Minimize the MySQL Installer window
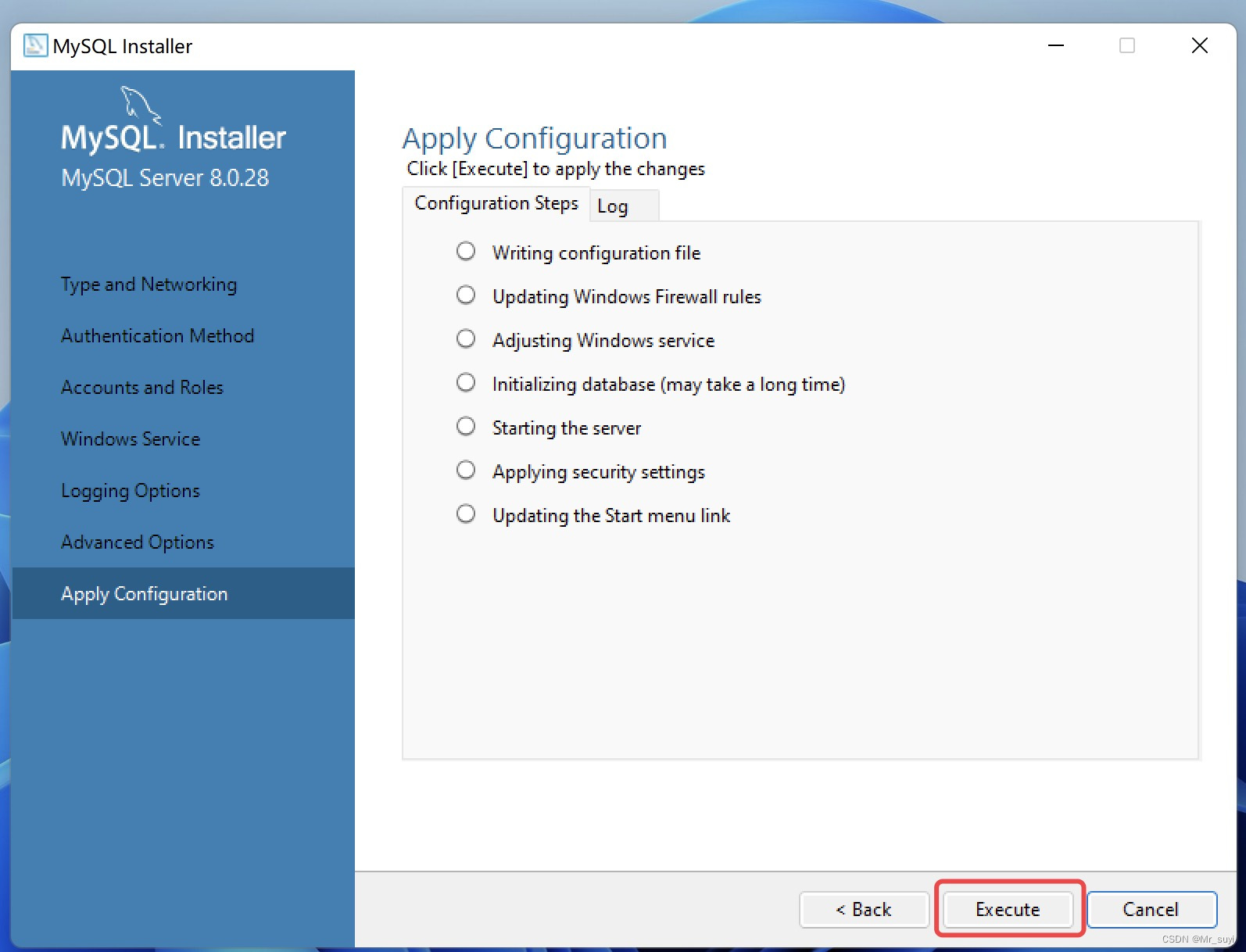1246x952 pixels. click(x=1056, y=45)
